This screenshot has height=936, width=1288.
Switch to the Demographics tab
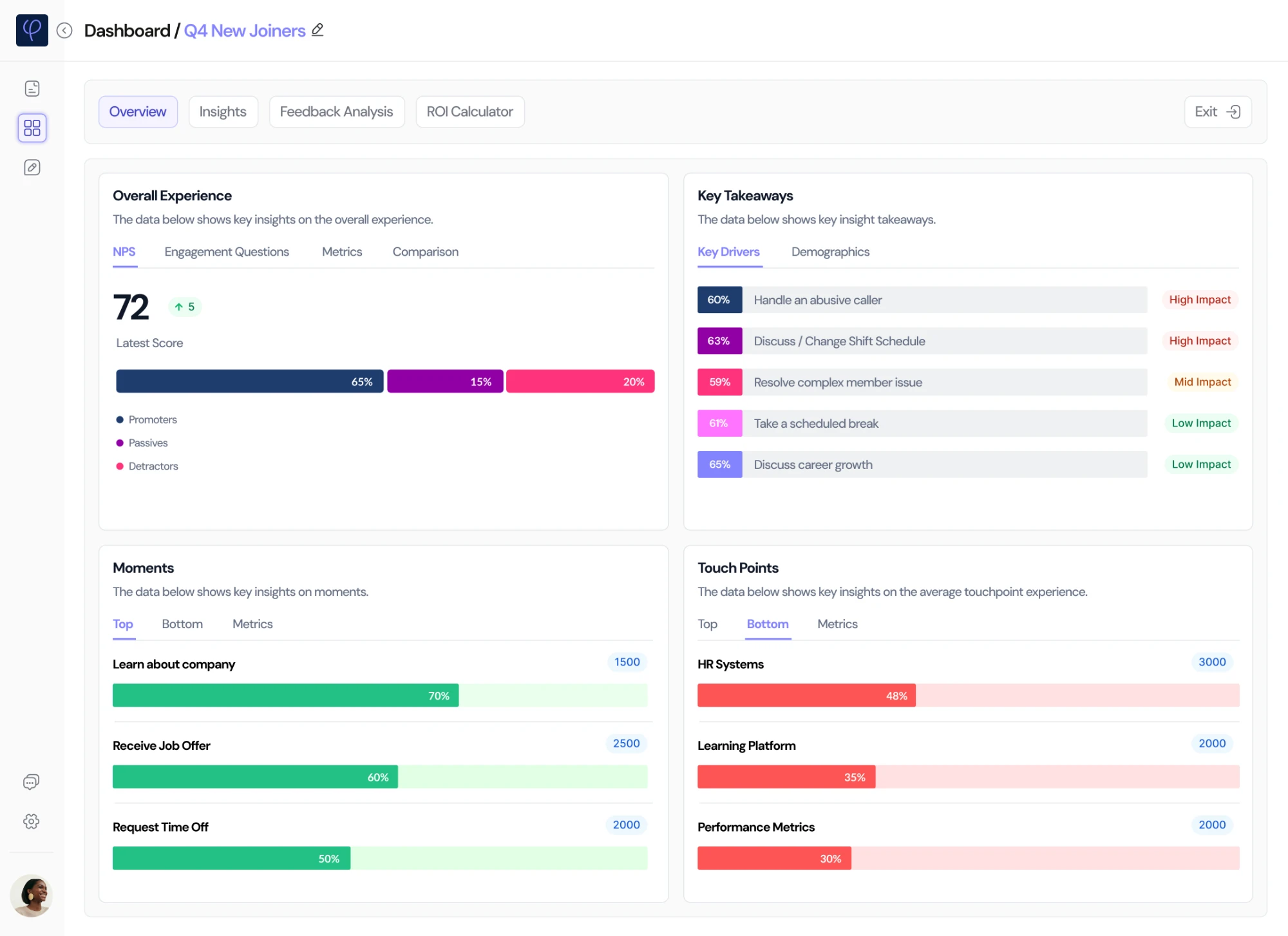[x=831, y=252]
